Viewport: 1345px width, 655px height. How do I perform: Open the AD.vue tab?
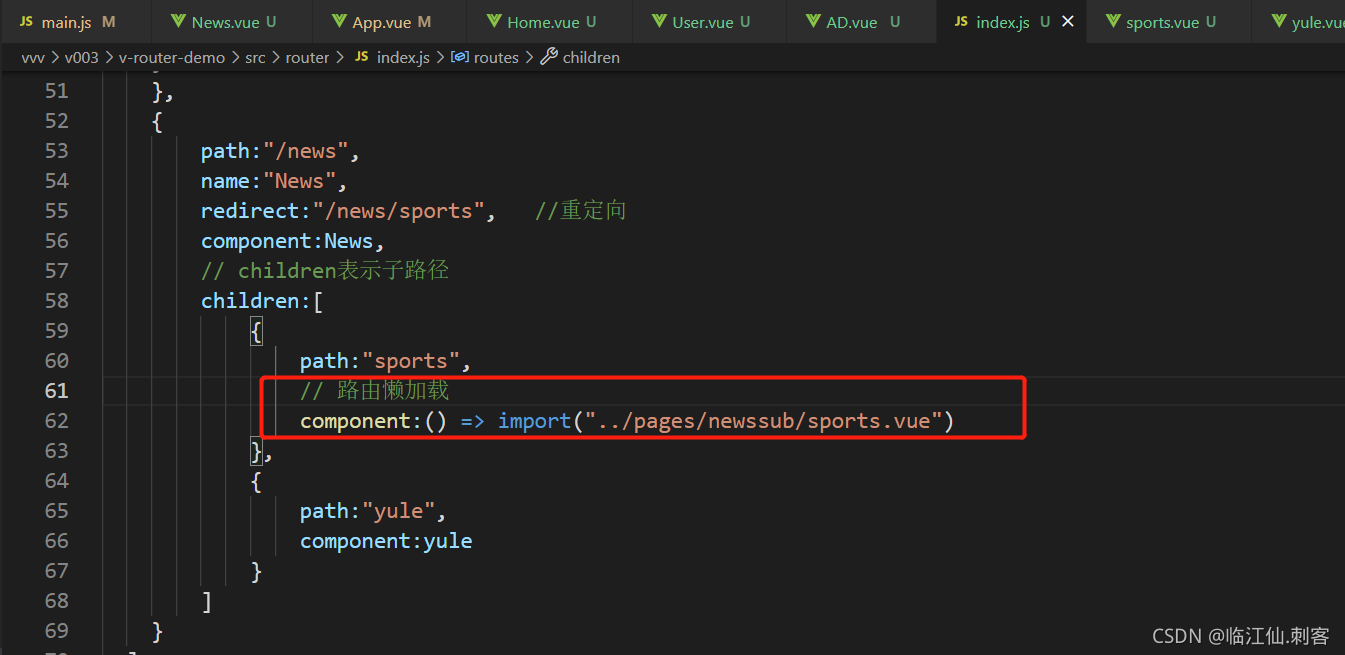click(862, 22)
